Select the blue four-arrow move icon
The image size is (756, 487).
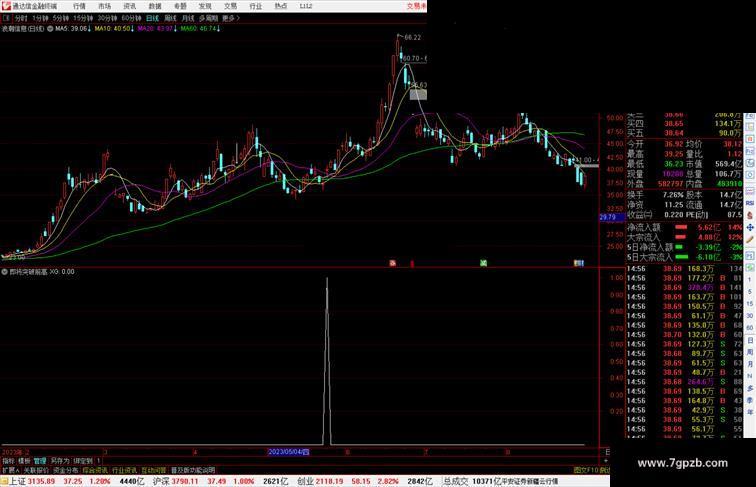pyautogui.click(x=750, y=227)
